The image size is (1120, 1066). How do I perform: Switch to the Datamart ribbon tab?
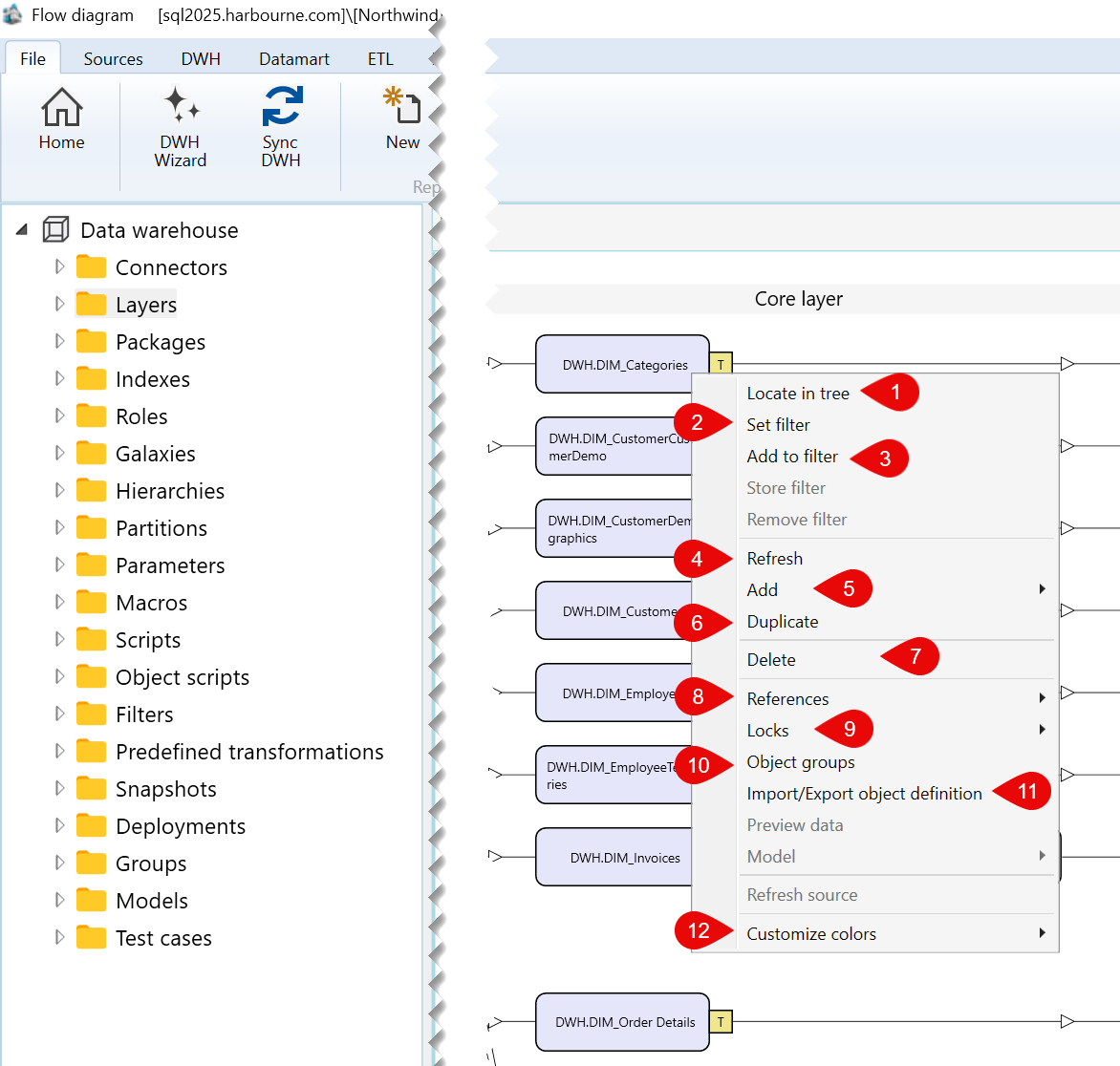click(293, 58)
